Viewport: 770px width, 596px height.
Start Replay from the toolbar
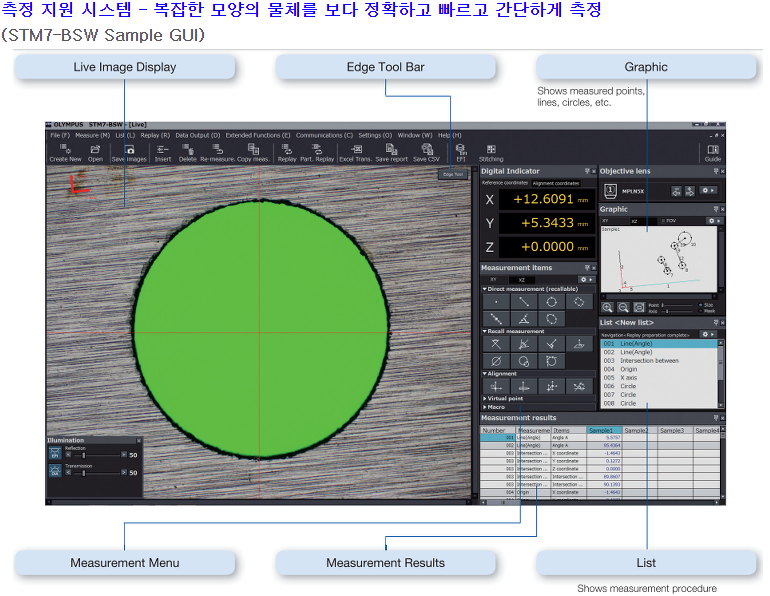point(287,151)
